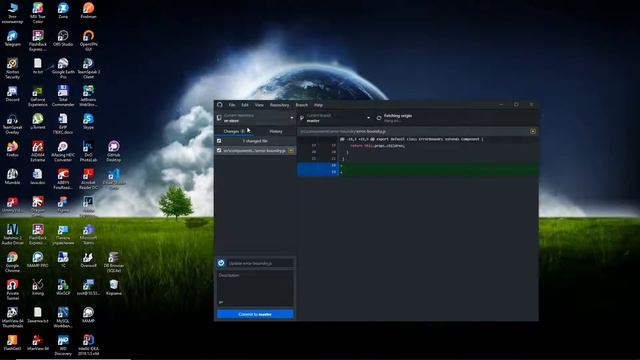This screenshot has width=640, height=360.
Task: Open the Recycle Bin desktop icon
Action: 113,287
